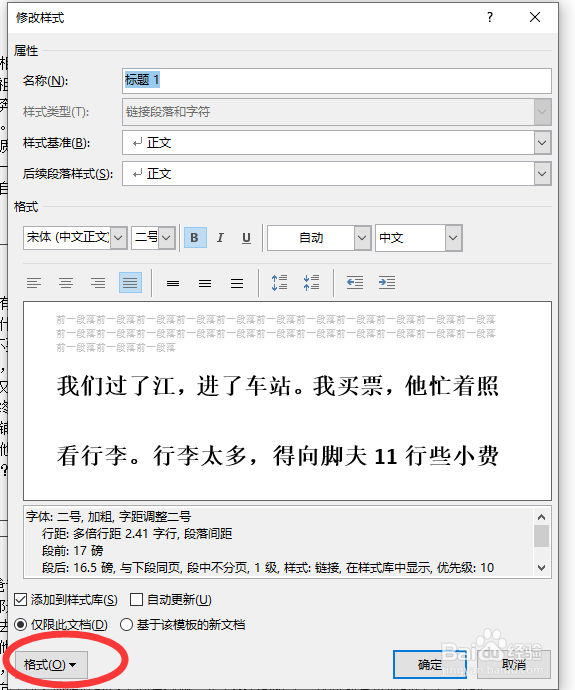The height and width of the screenshot is (690, 575).
Task: Align paragraph text right
Action: pyautogui.click(x=98, y=283)
